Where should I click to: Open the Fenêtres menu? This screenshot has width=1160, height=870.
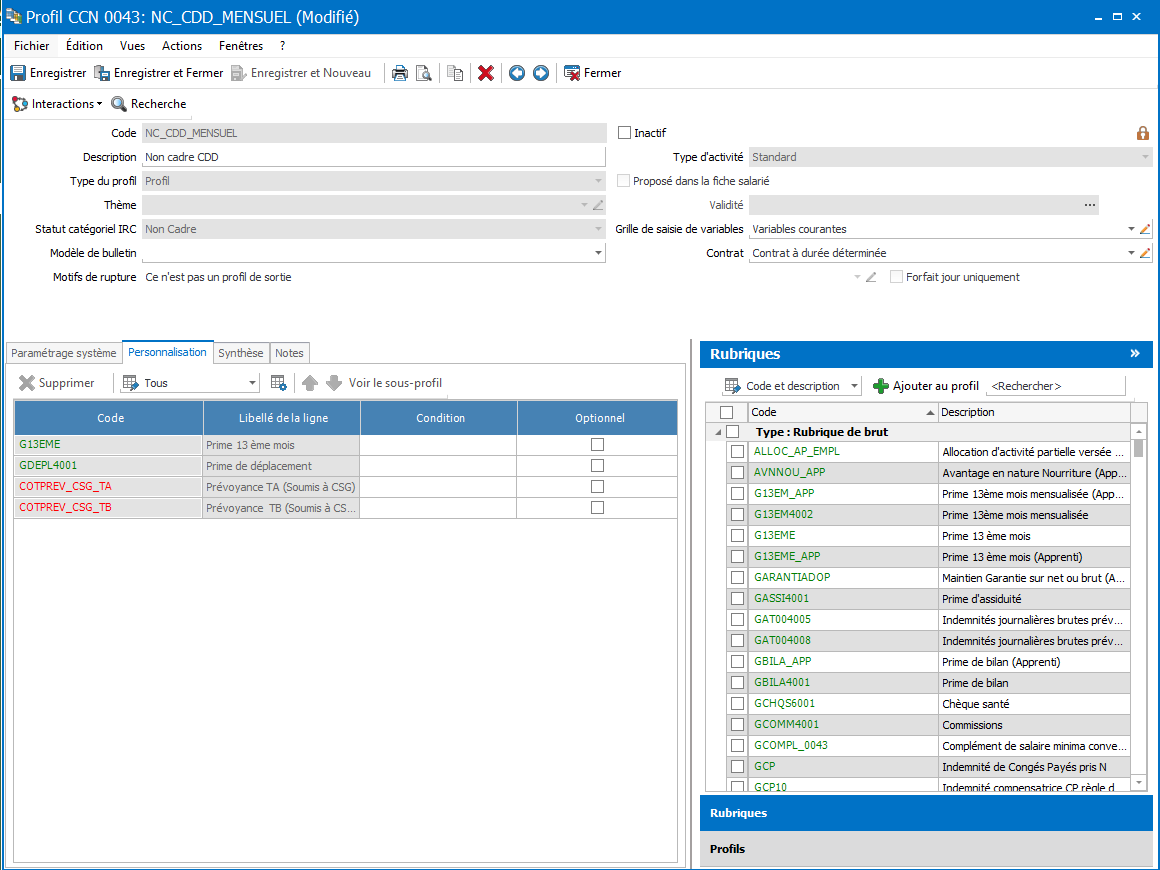coord(241,46)
